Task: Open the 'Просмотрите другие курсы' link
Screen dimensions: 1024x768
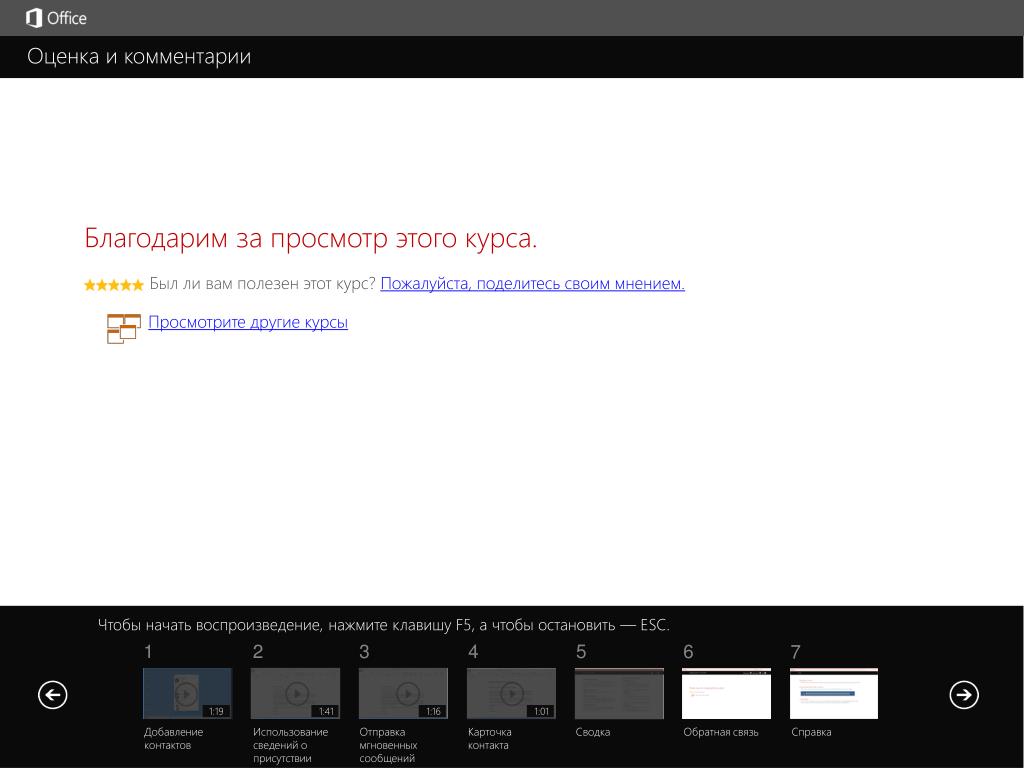Action: (248, 322)
